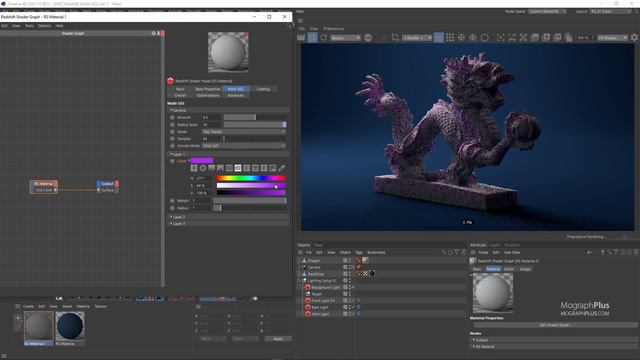
Task: Toggle the Amount parameter animation dot
Action: (x=172, y=117)
